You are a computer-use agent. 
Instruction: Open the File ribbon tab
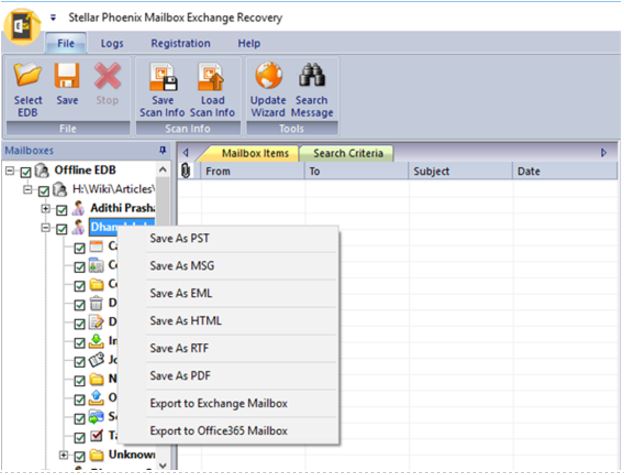pyautogui.click(x=66, y=43)
